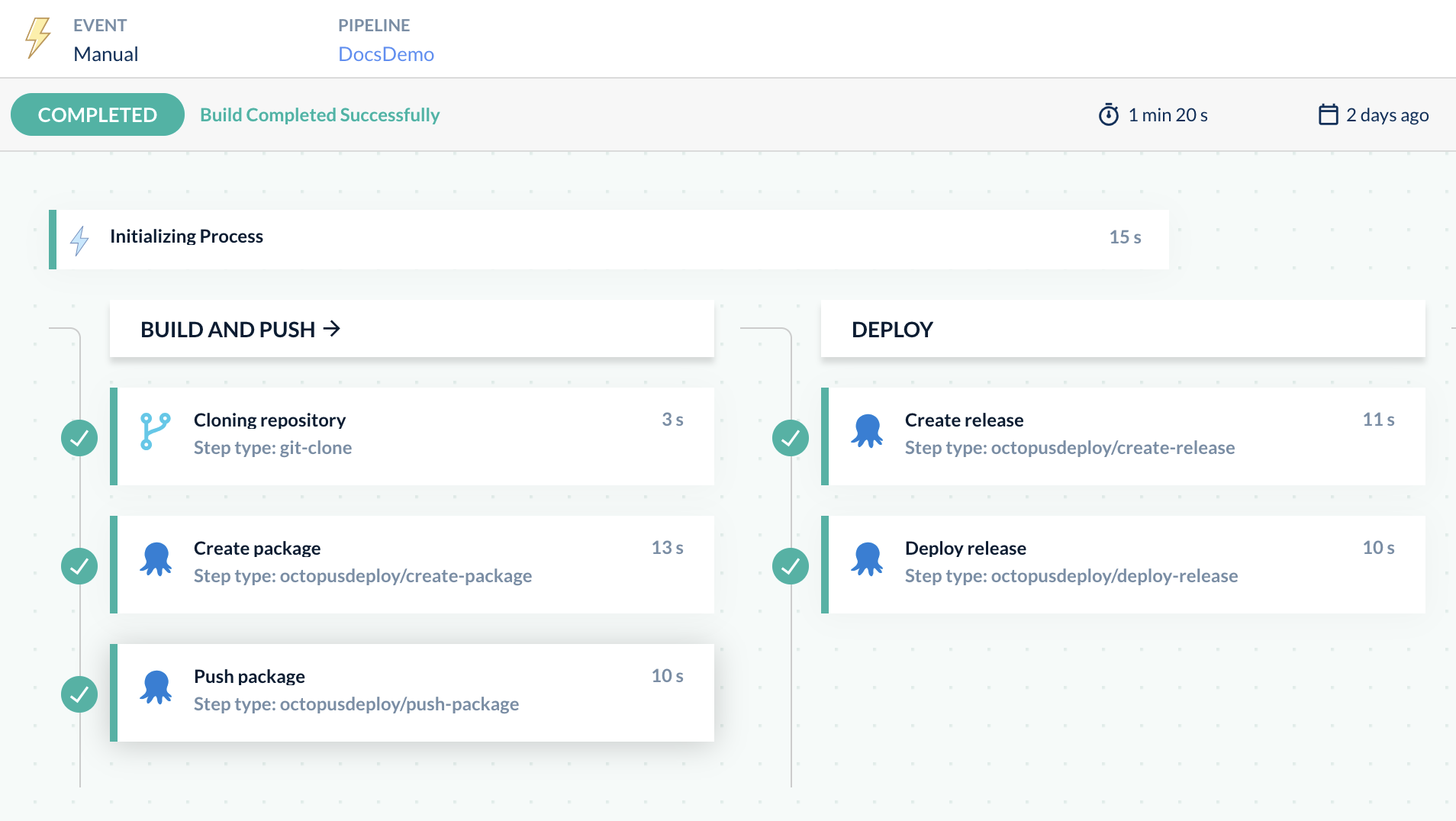Screen dimensions: 1456x821
Task: Select the git-clone branch icon on Cloning repository
Action: coord(154,432)
